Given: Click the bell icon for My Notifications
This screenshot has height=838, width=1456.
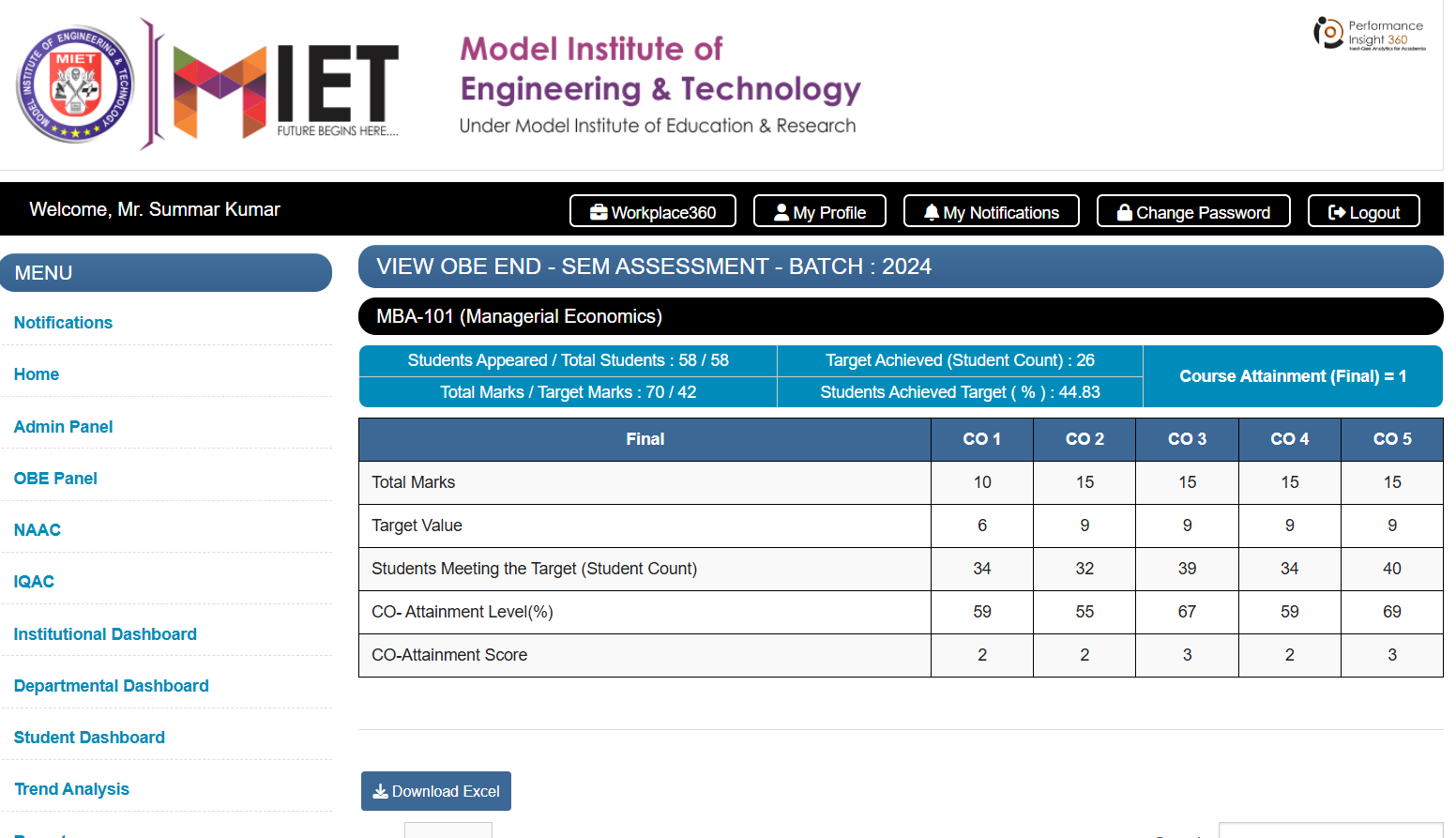Looking at the screenshot, I should 931,211.
